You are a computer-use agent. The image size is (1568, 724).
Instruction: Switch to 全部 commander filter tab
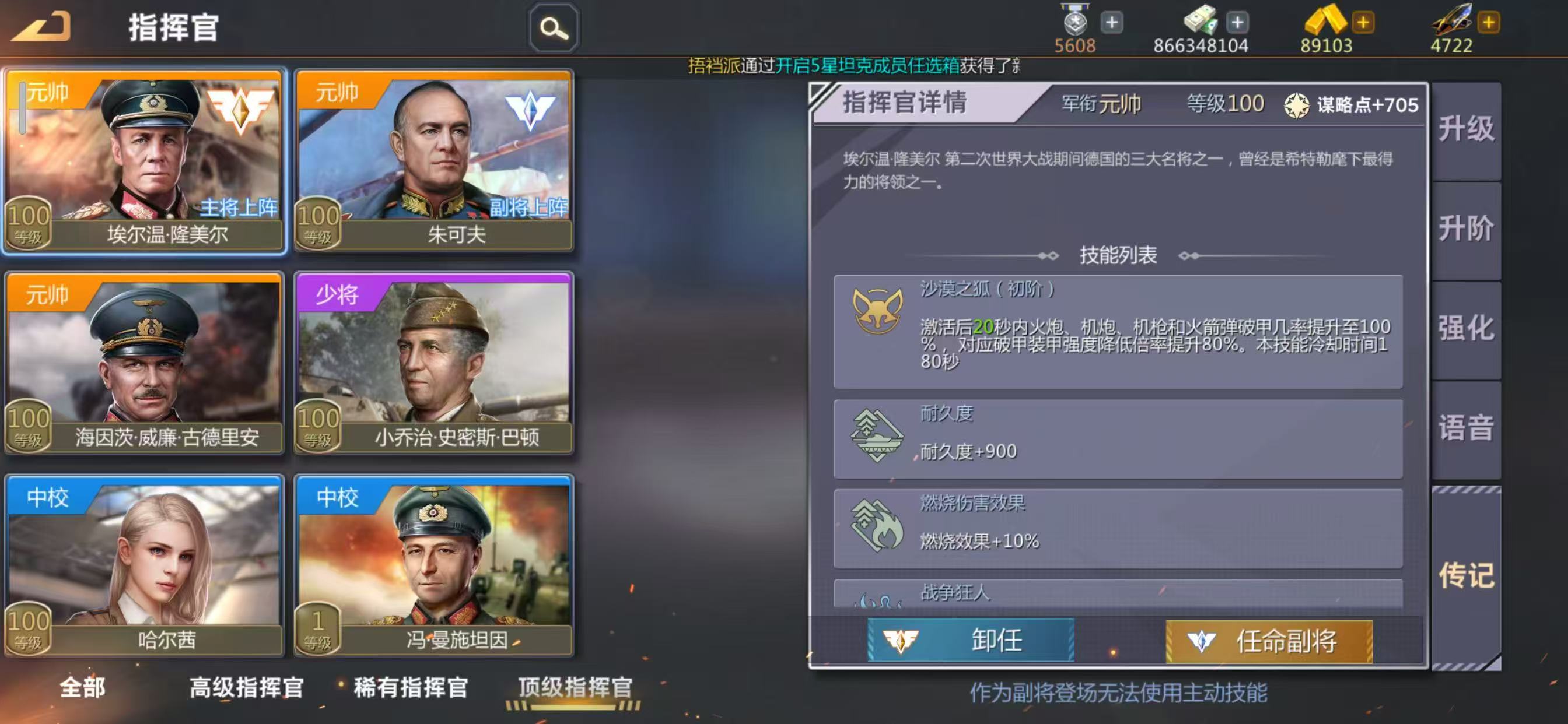pos(82,687)
